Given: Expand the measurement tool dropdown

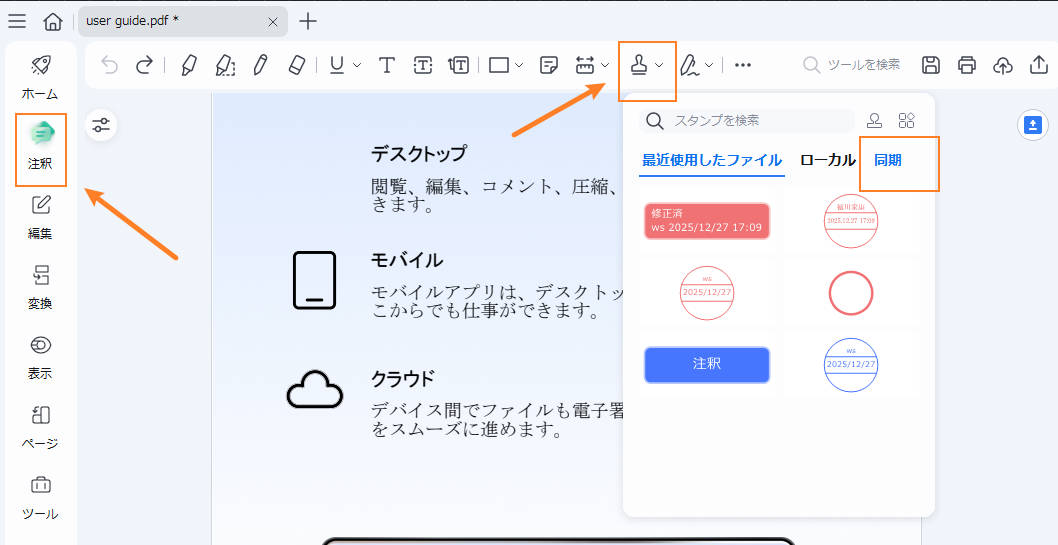Looking at the screenshot, I should click(605, 65).
